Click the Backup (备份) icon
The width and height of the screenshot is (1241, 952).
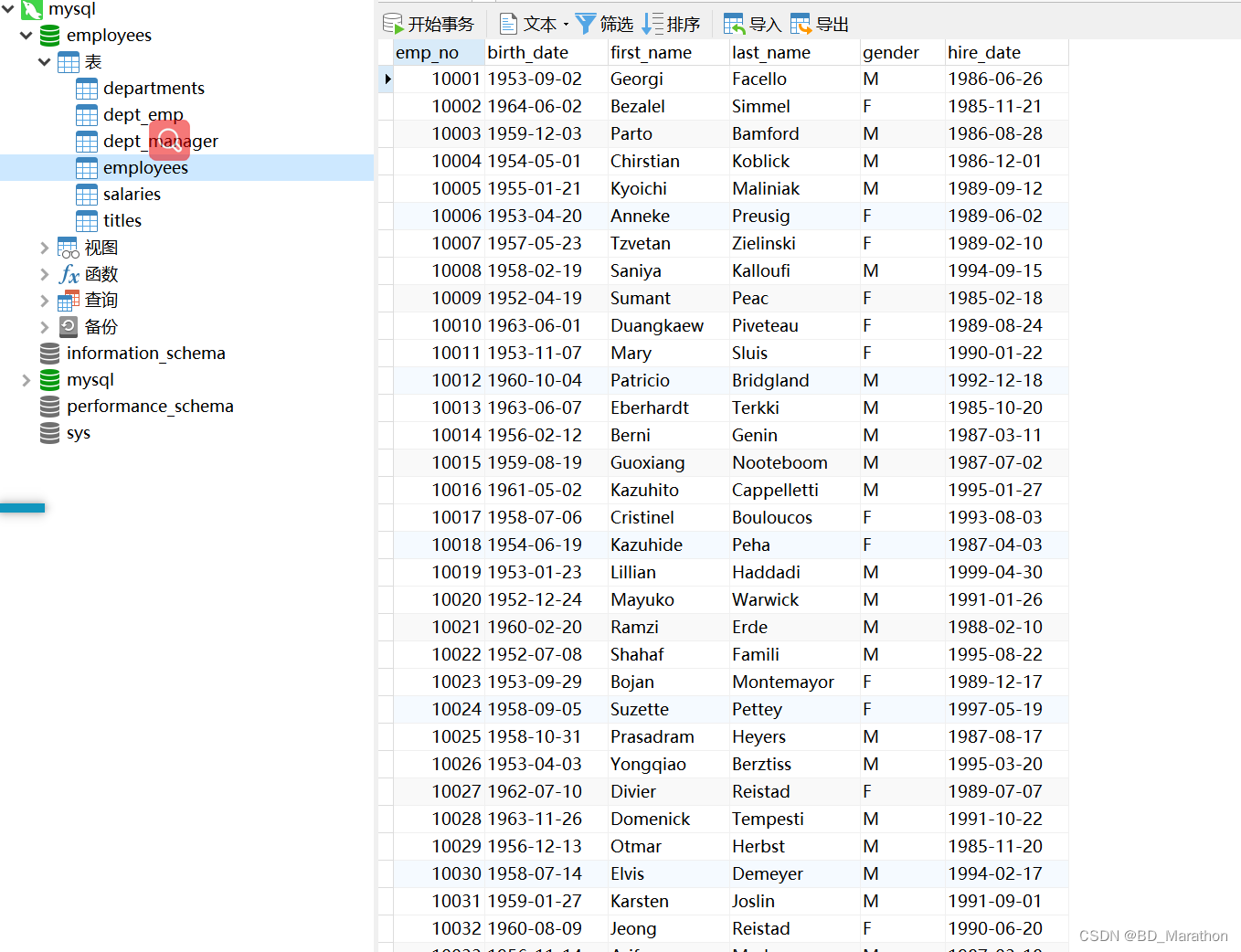[x=69, y=327]
